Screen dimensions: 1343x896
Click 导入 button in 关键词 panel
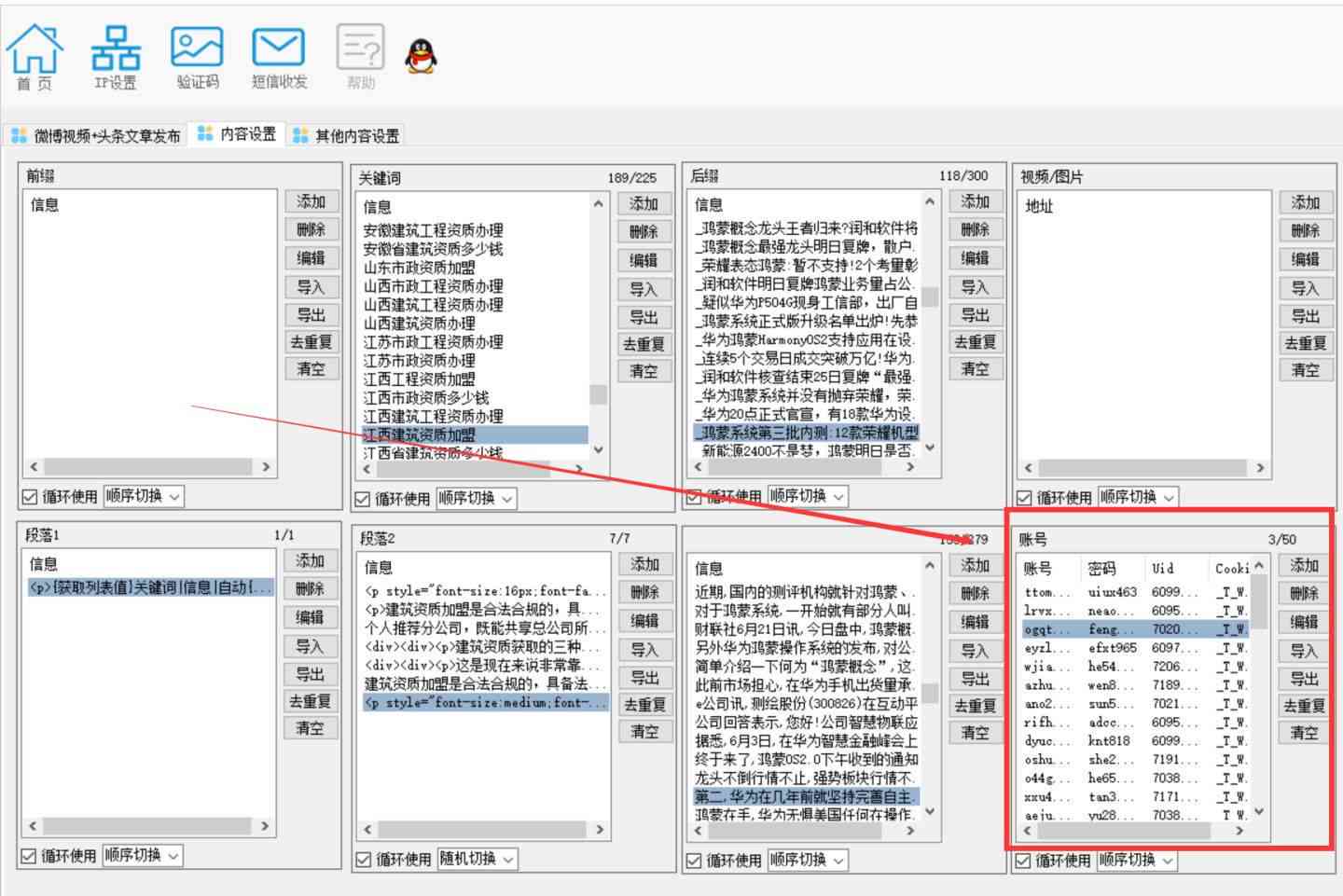[643, 289]
